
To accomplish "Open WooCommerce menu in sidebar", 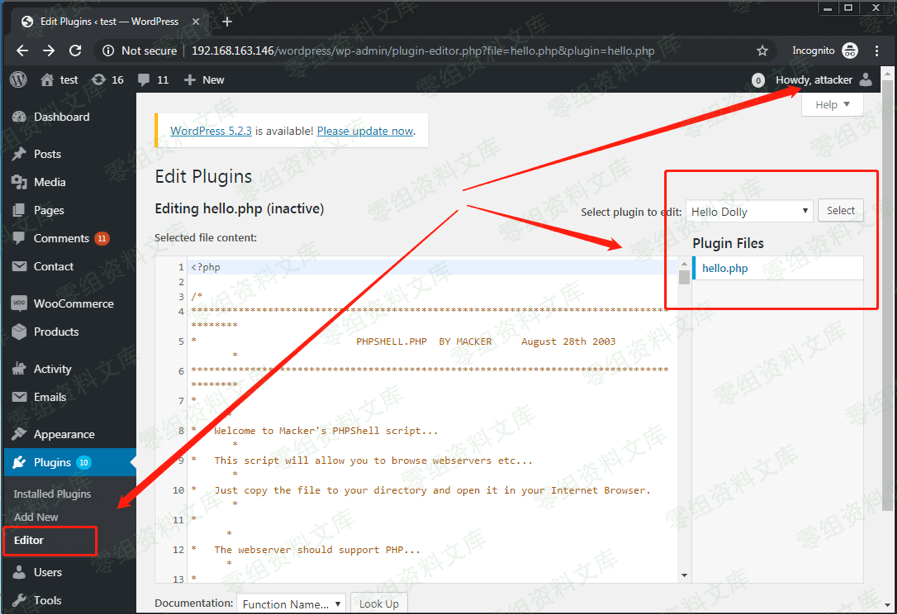I will click(73, 304).
